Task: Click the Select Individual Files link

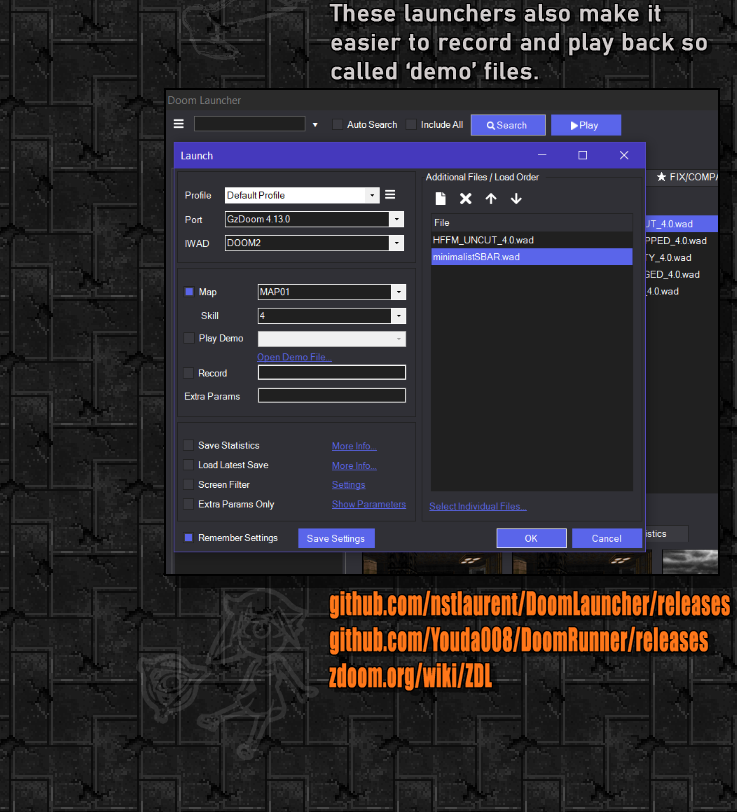Action: click(x=478, y=506)
